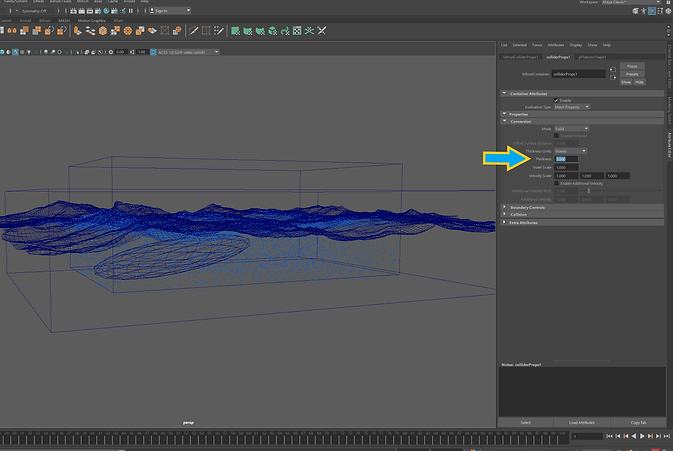
Task: Select the Motion Graphics shelf tab
Action: click(x=91, y=21)
